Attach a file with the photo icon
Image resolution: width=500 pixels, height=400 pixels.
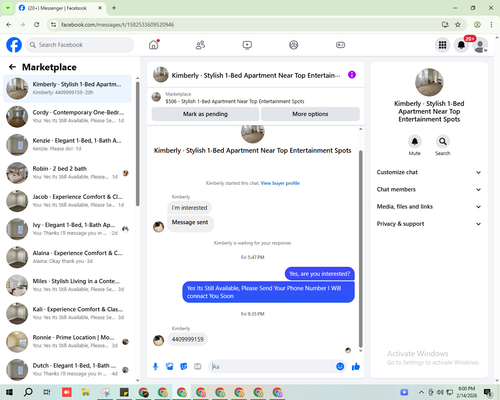pyautogui.click(x=170, y=367)
